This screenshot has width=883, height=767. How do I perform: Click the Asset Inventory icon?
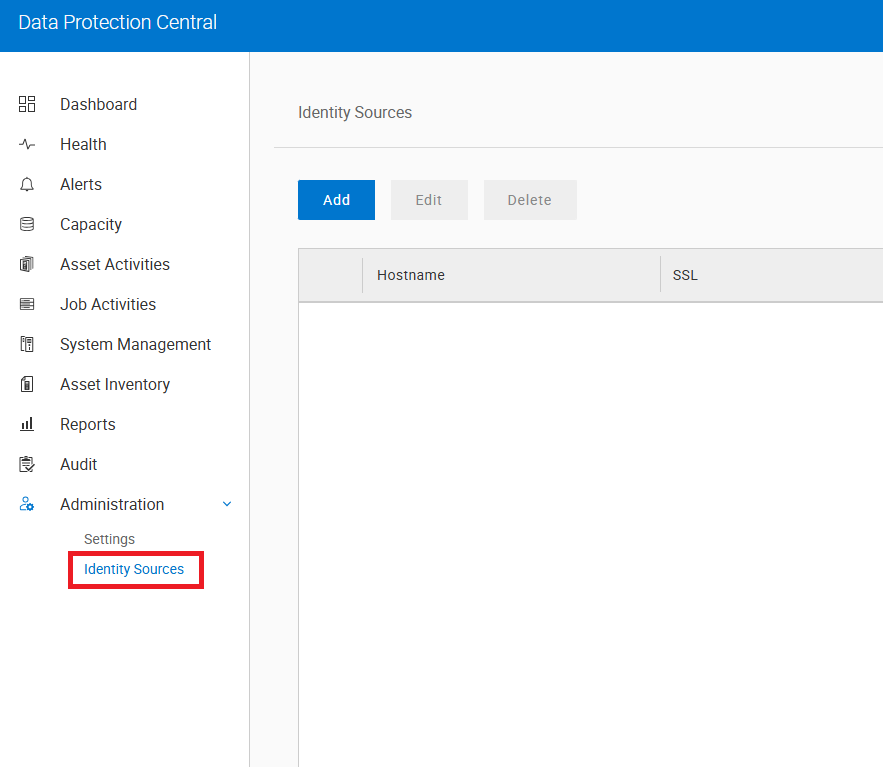(x=27, y=383)
